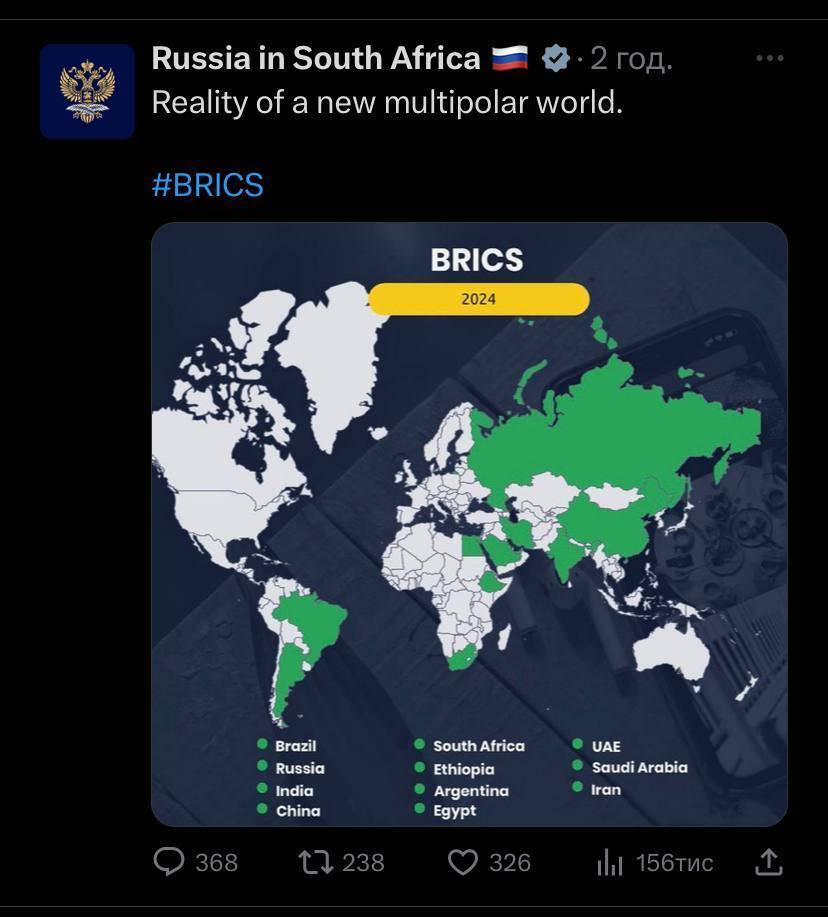Open the BRICS map image
The height and width of the screenshot is (917, 828).
coord(470,524)
